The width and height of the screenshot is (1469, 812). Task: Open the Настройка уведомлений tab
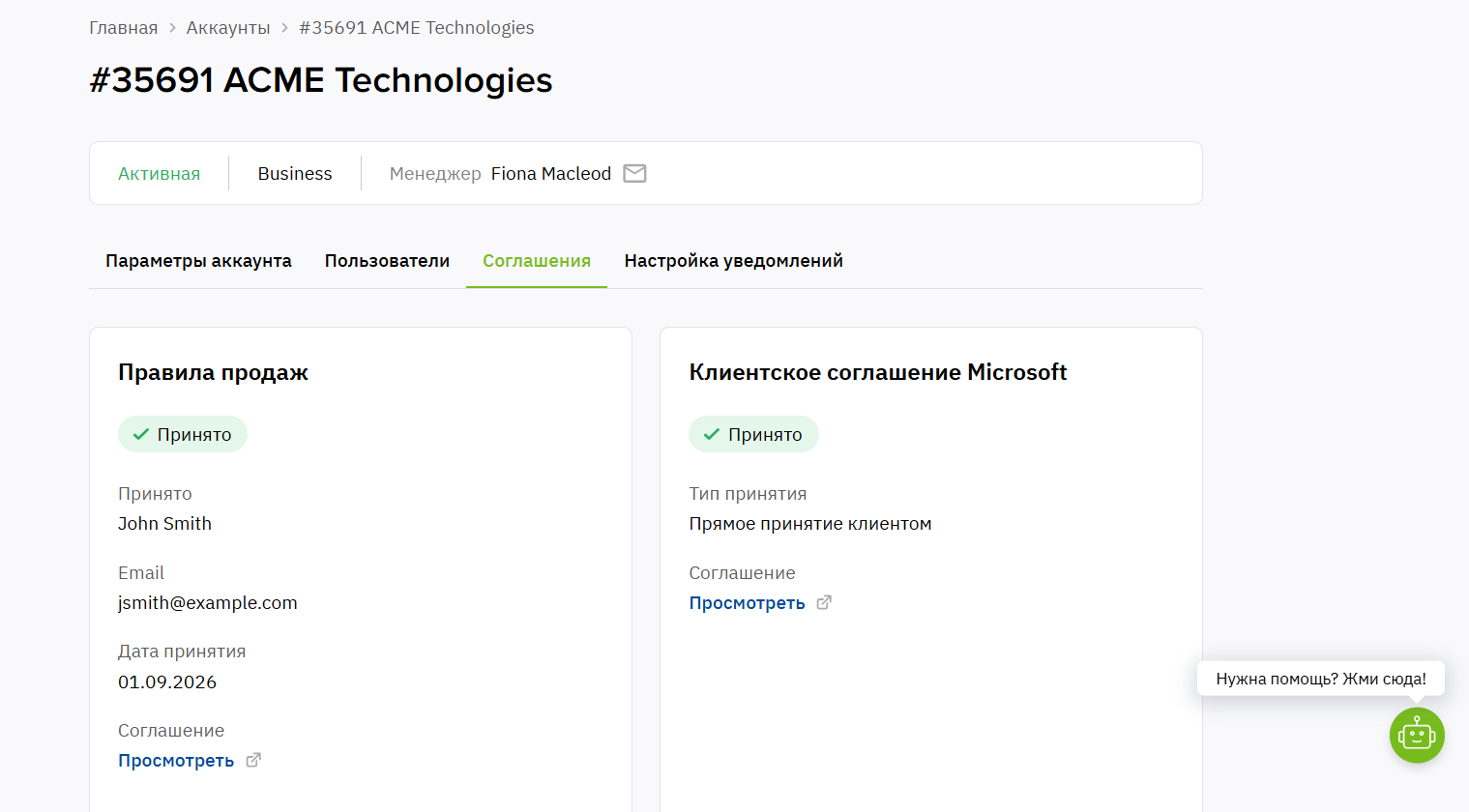coord(733,261)
